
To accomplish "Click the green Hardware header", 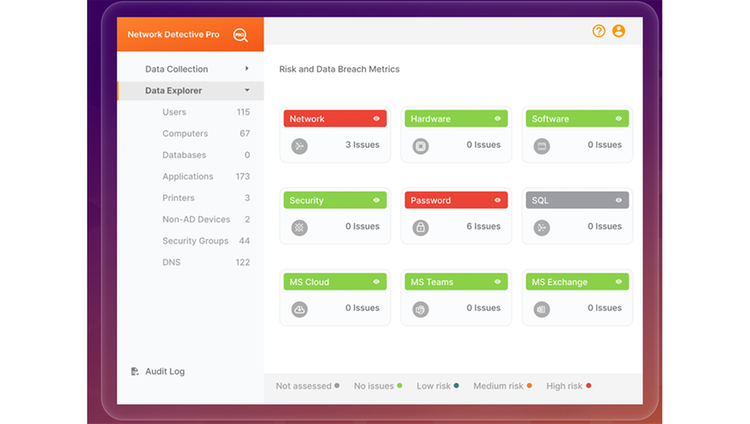I will click(x=456, y=119).
